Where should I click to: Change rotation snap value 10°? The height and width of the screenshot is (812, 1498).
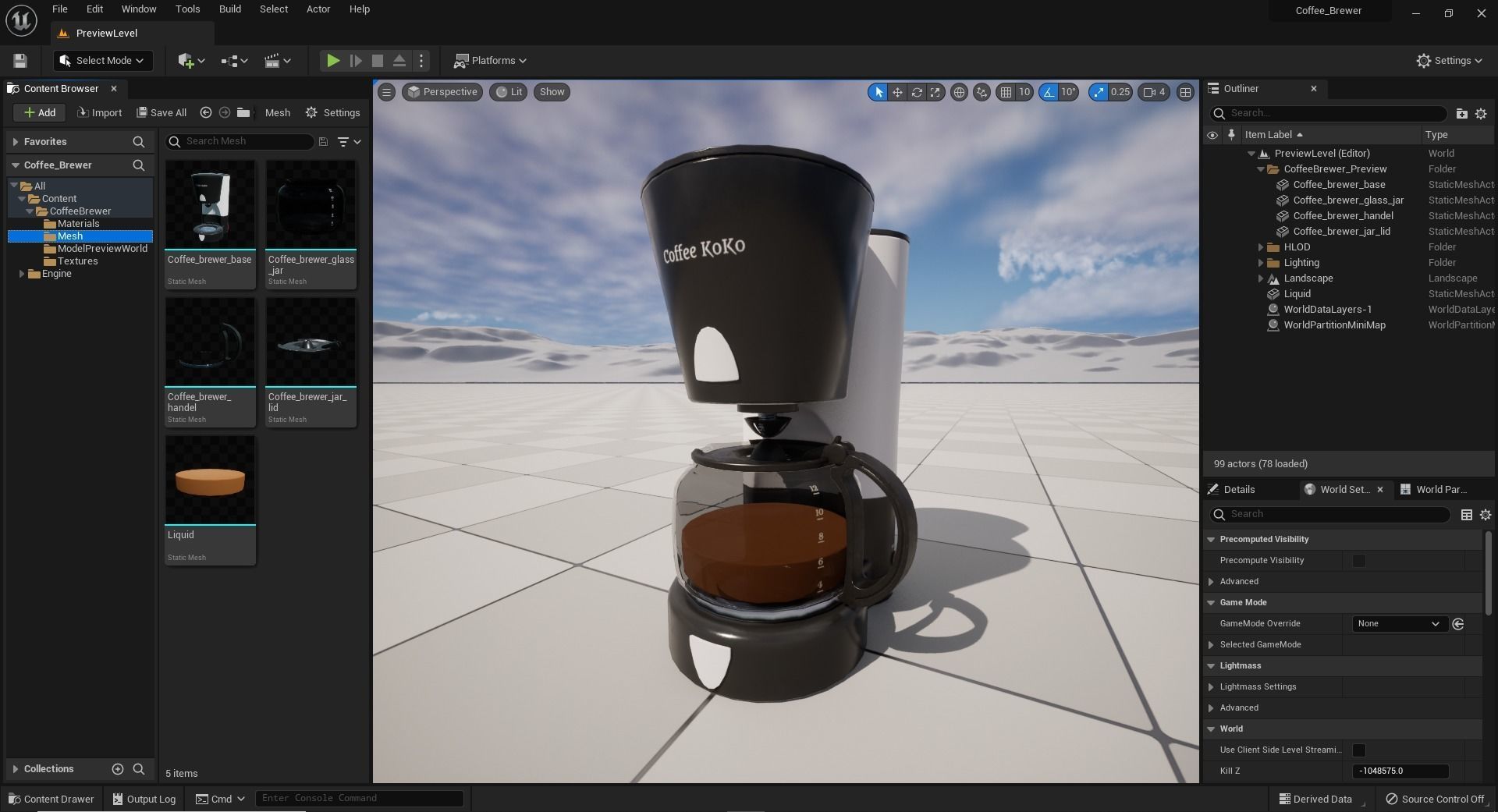click(x=1068, y=92)
